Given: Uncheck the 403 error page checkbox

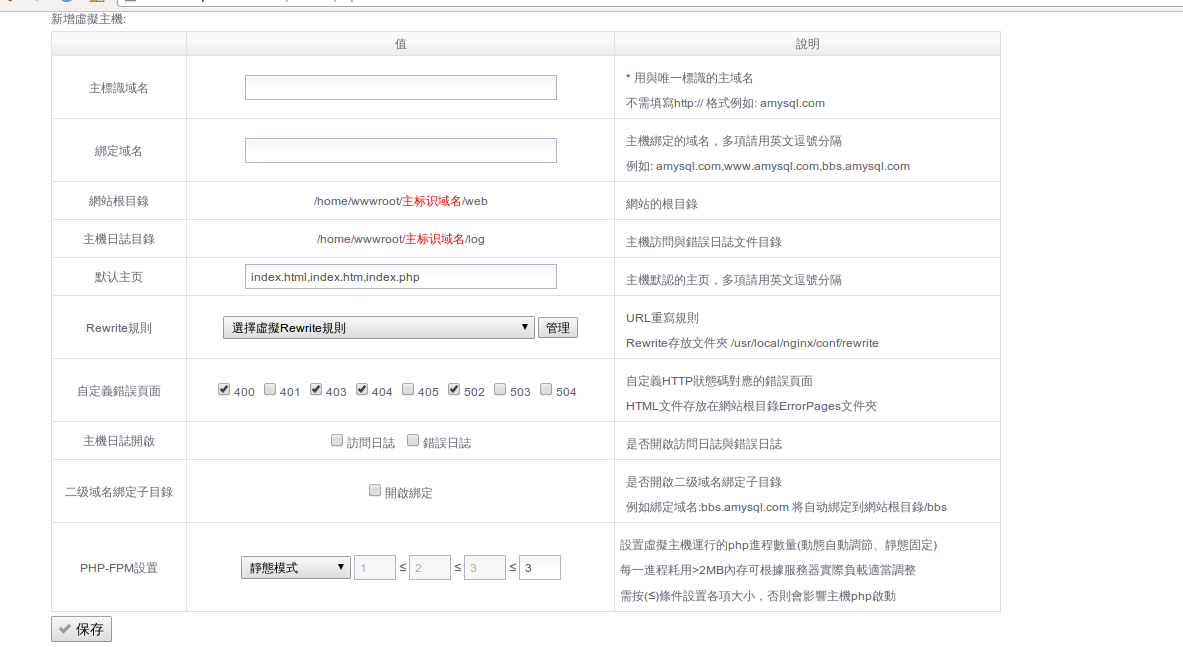Looking at the screenshot, I should [316, 390].
